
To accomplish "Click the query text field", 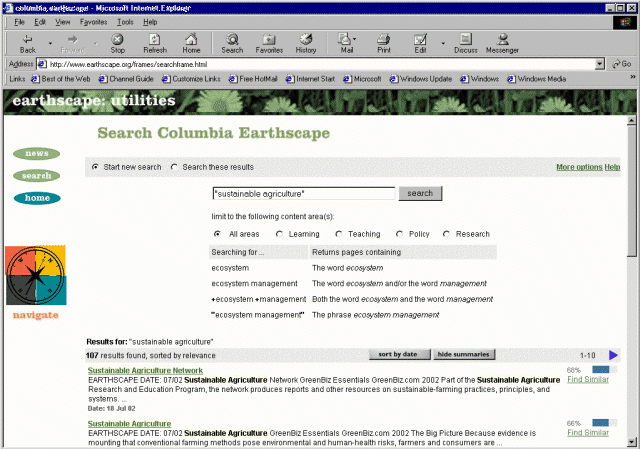I will coord(304,193).
